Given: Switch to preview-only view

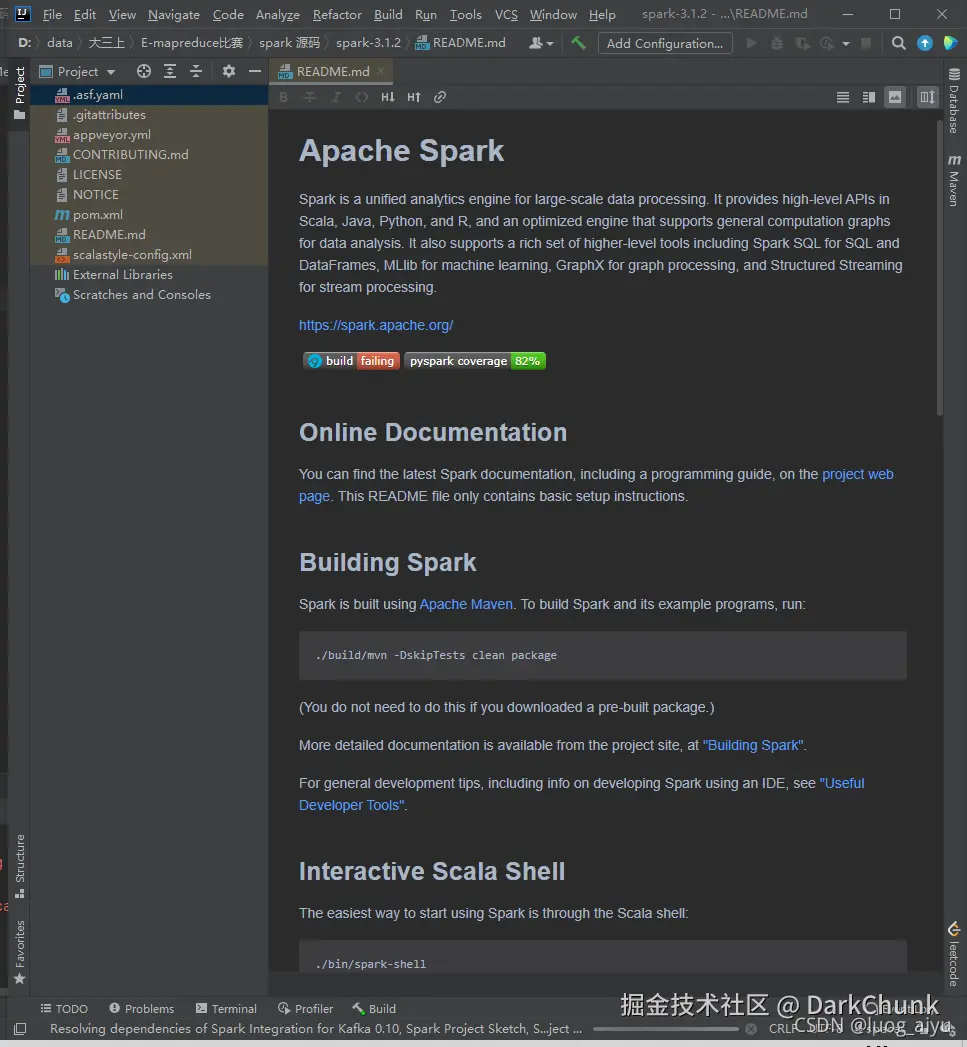Looking at the screenshot, I should click(x=895, y=97).
